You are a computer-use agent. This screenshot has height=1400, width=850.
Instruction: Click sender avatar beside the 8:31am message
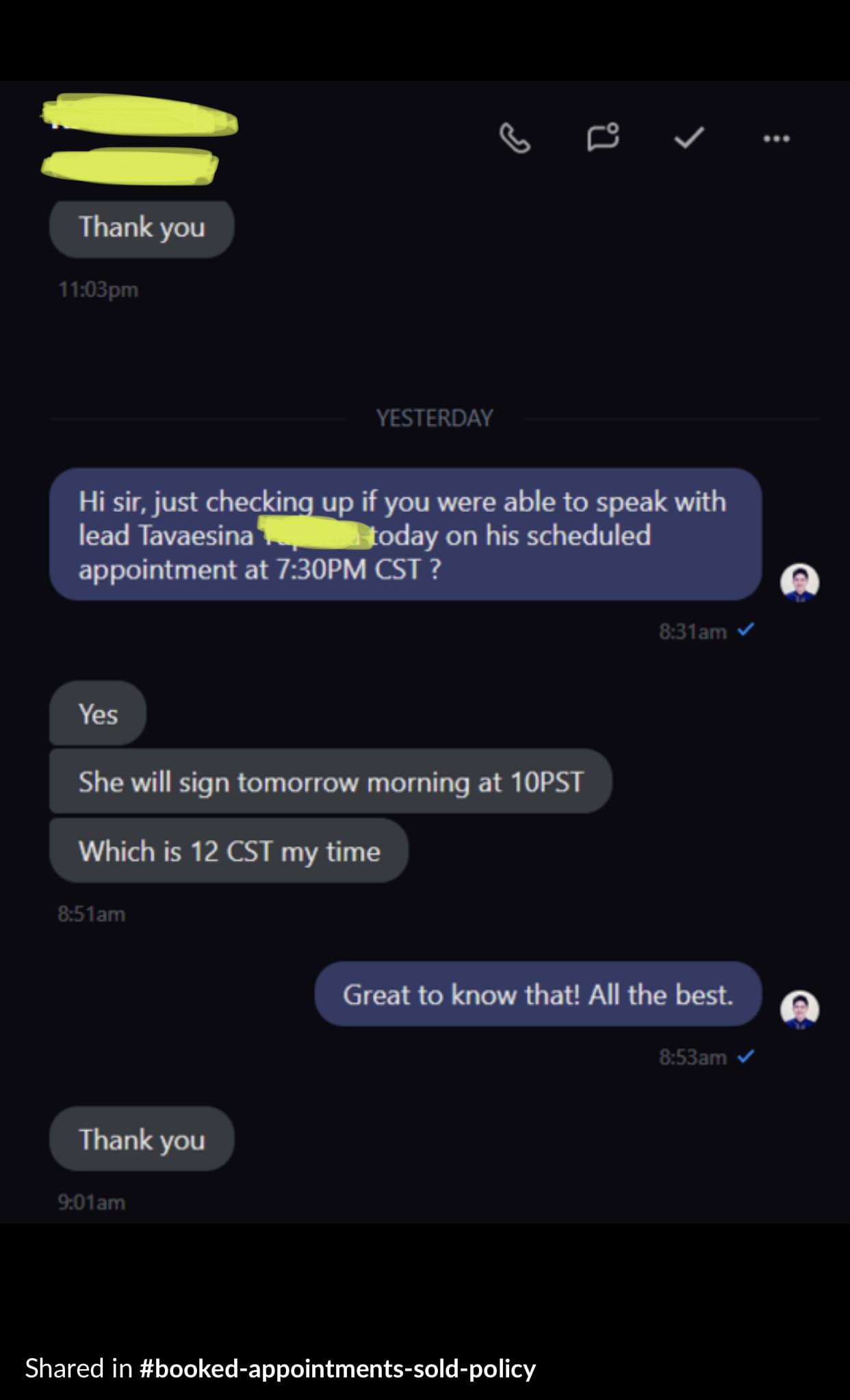[x=799, y=583]
